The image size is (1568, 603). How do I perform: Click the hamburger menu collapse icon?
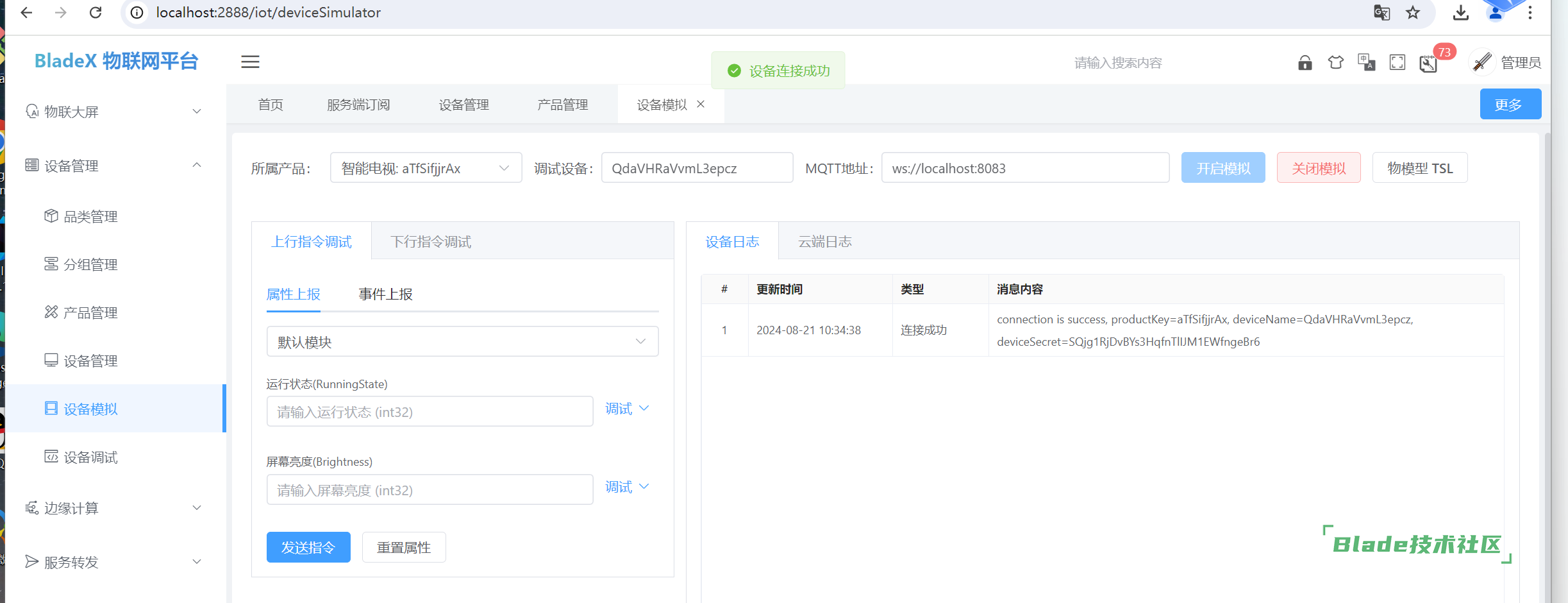[250, 62]
